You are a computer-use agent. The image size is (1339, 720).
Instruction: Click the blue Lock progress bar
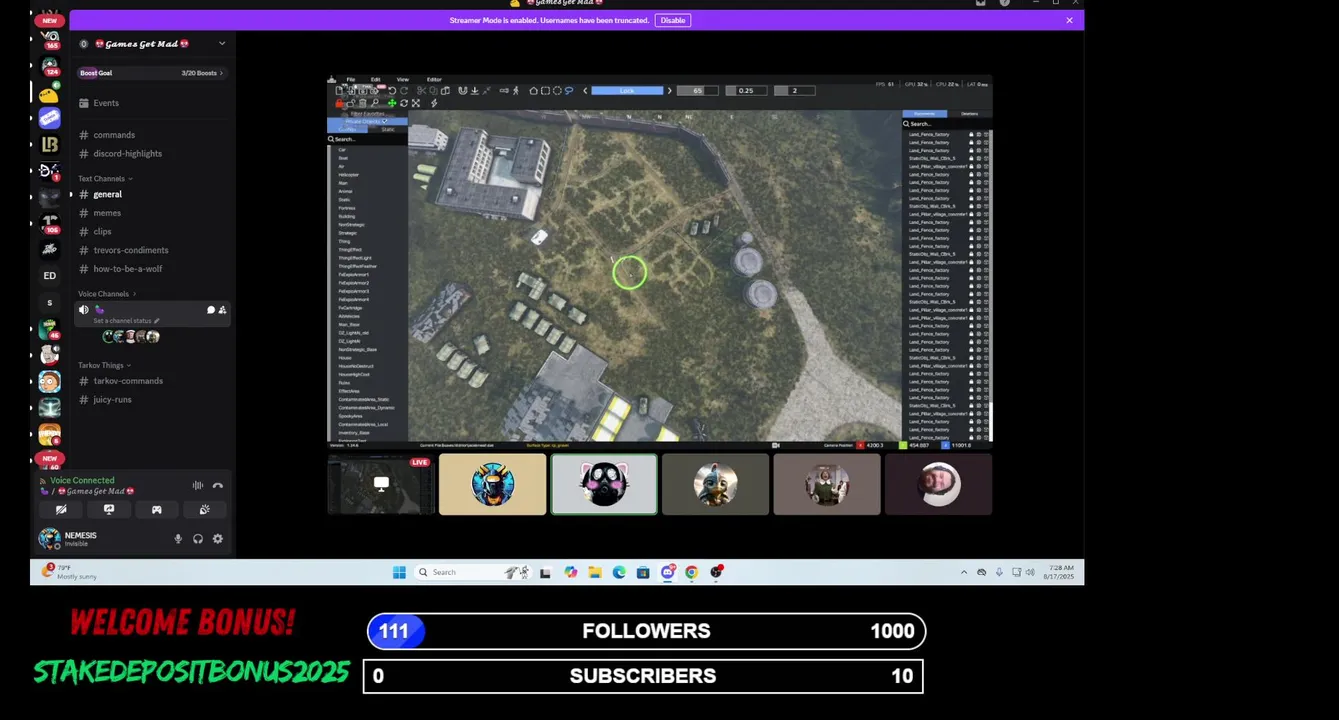point(627,90)
